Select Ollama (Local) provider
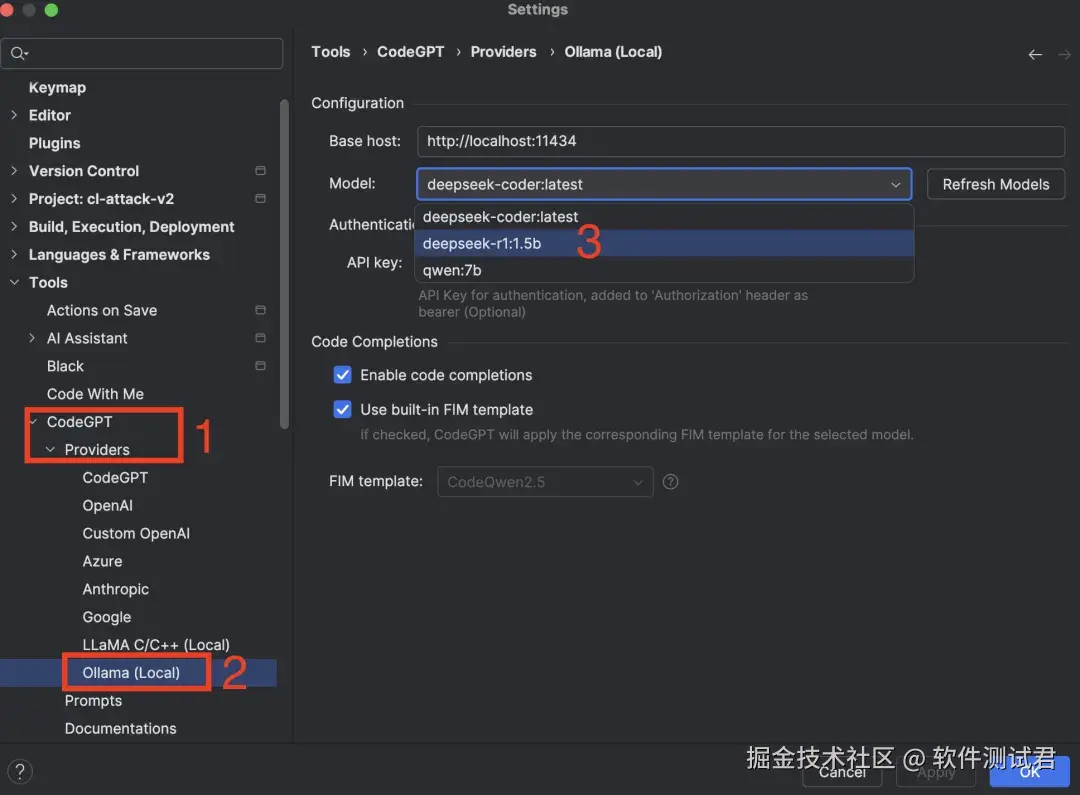Image resolution: width=1080 pixels, height=795 pixels. [131, 672]
